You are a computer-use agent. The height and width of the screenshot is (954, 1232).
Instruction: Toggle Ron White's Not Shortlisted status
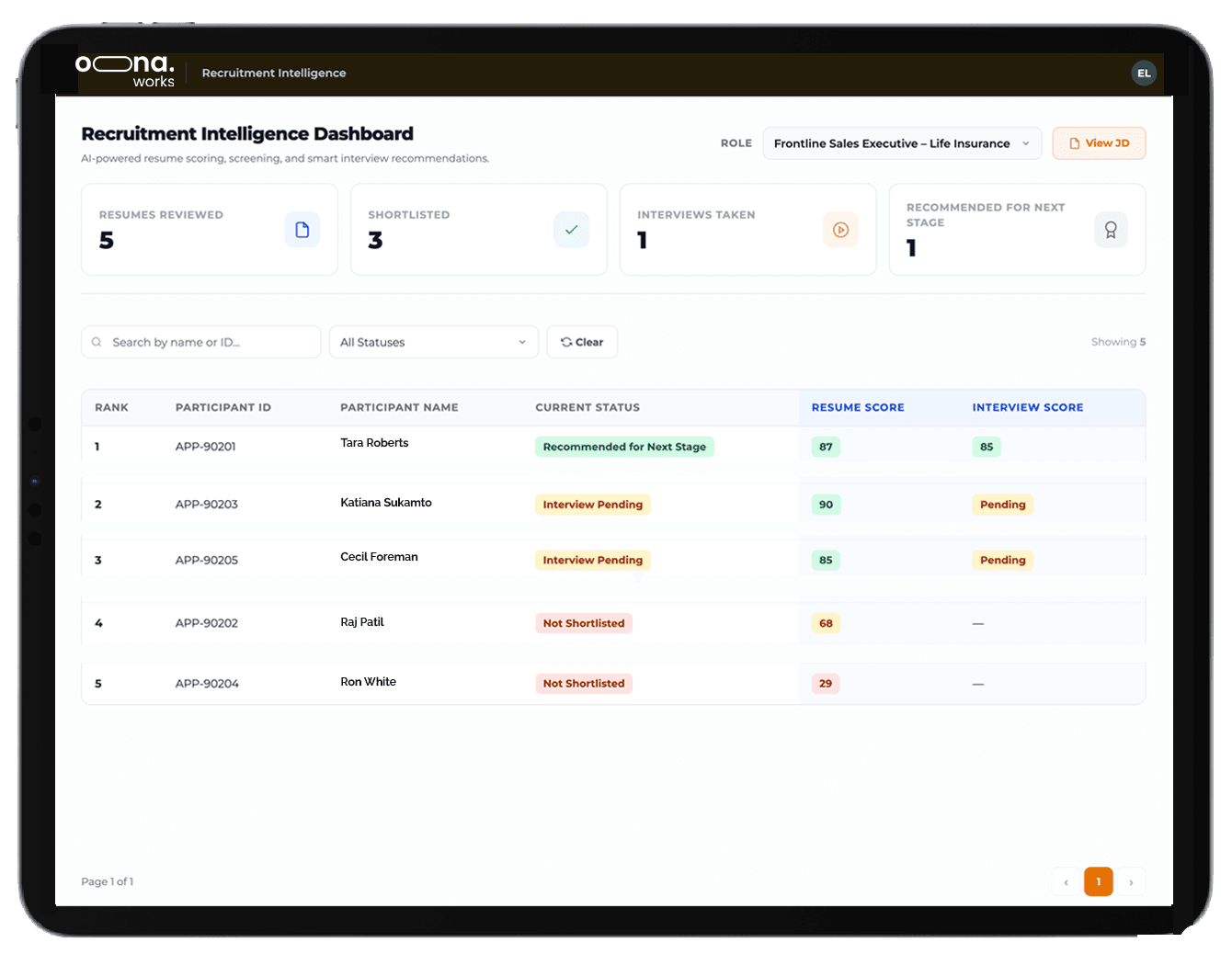584,683
